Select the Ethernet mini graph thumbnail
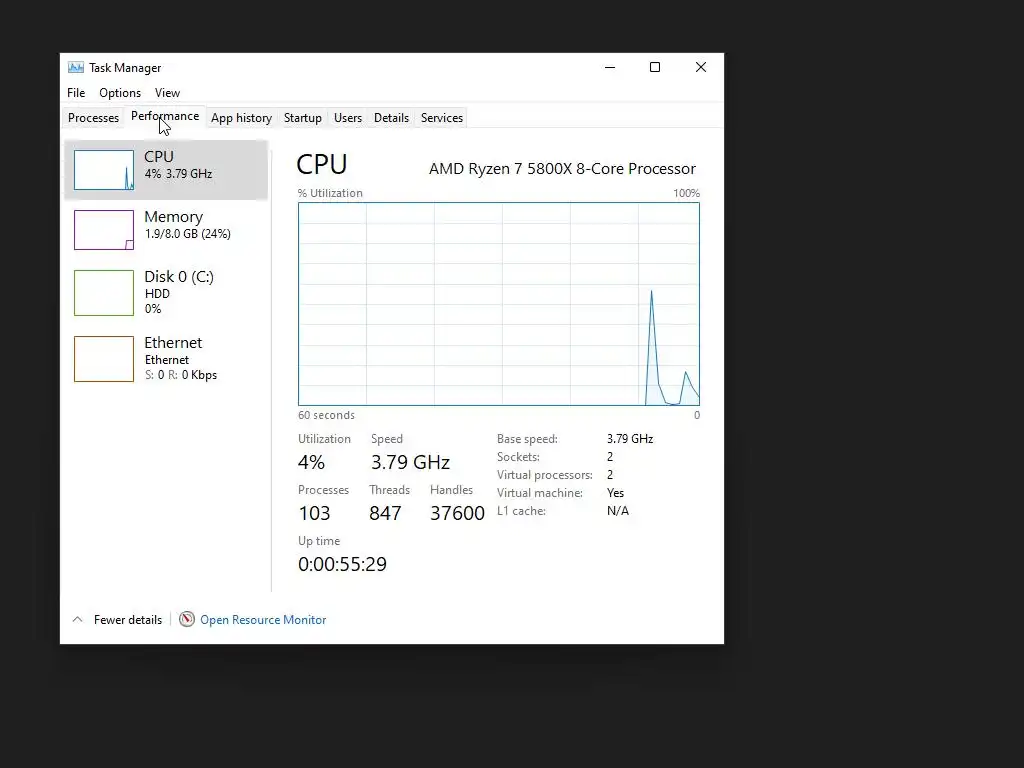The height and width of the screenshot is (768, 1024). tap(104, 359)
